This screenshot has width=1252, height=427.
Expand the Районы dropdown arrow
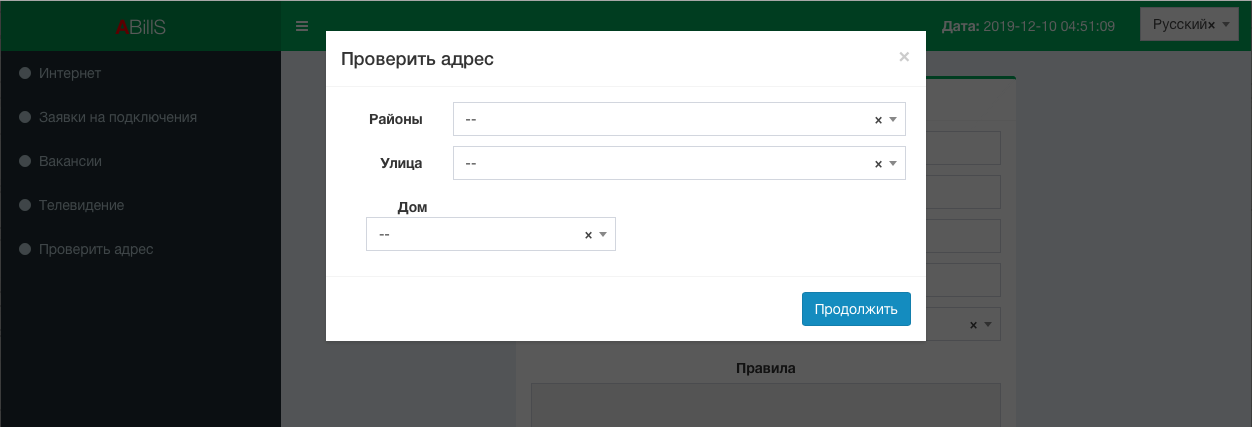893,120
